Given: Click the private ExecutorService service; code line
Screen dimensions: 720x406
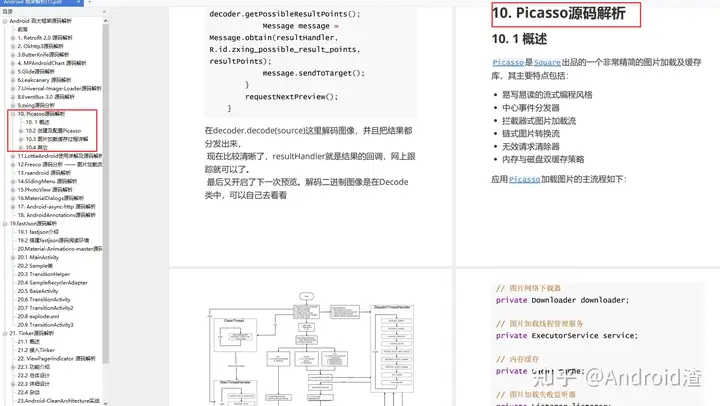Looking at the screenshot, I should [567, 336].
